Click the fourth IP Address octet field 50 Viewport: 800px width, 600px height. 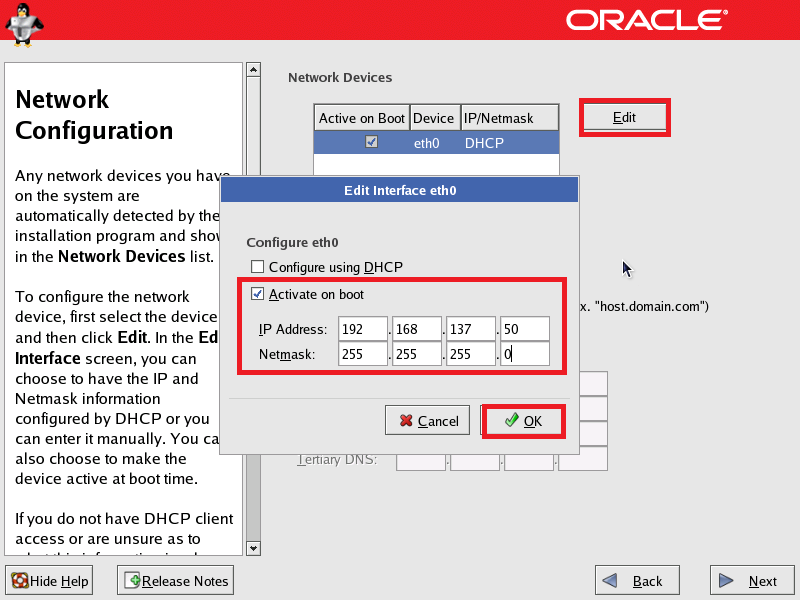[525, 329]
